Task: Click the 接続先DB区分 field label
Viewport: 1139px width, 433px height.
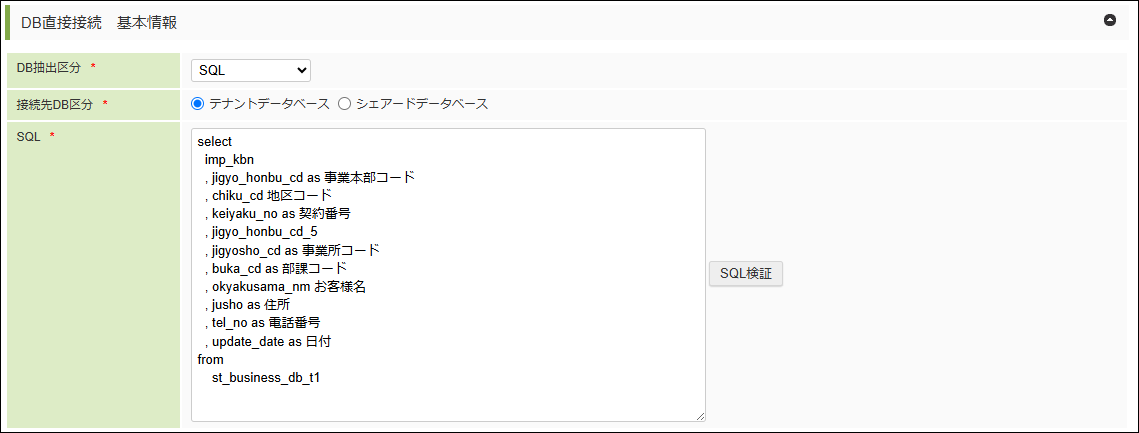Action: tap(56, 103)
